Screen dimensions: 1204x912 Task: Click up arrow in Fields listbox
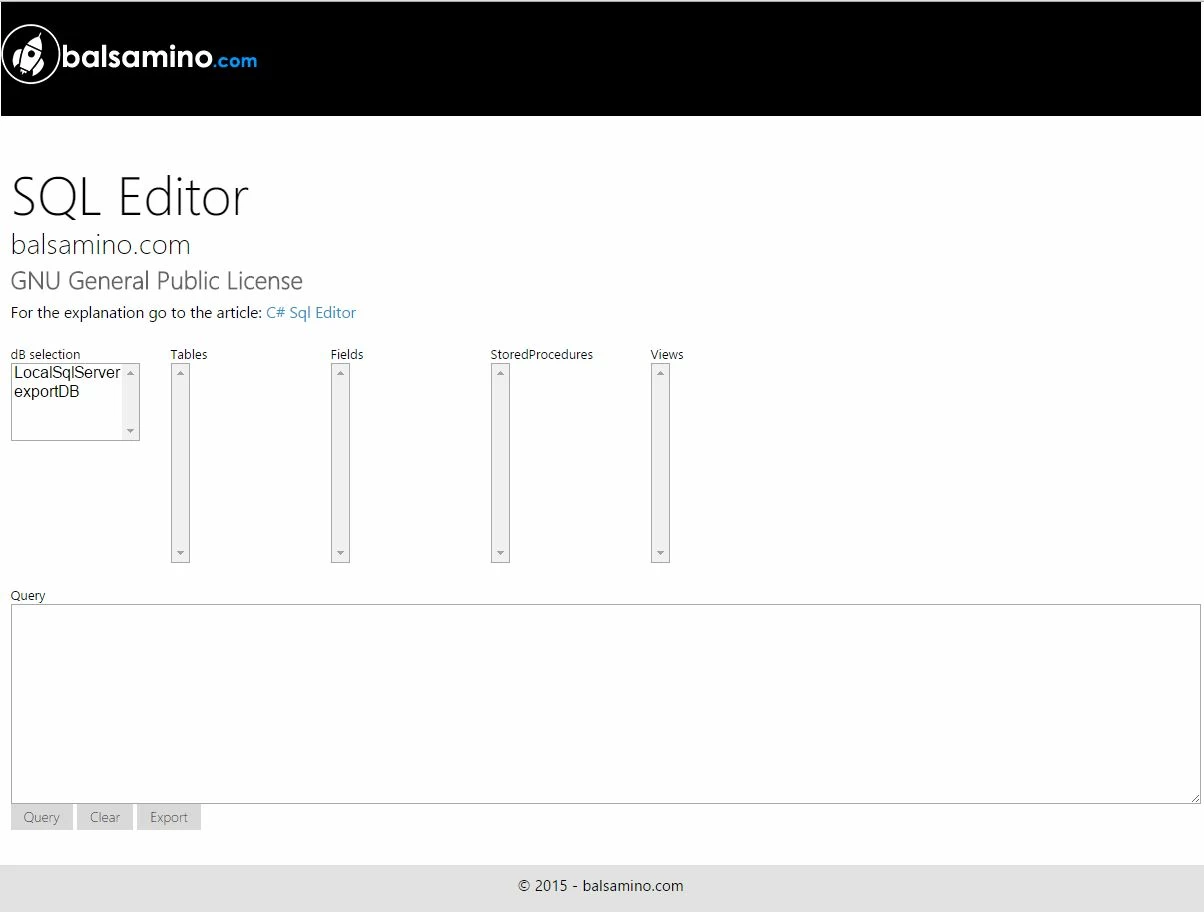[340, 373]
